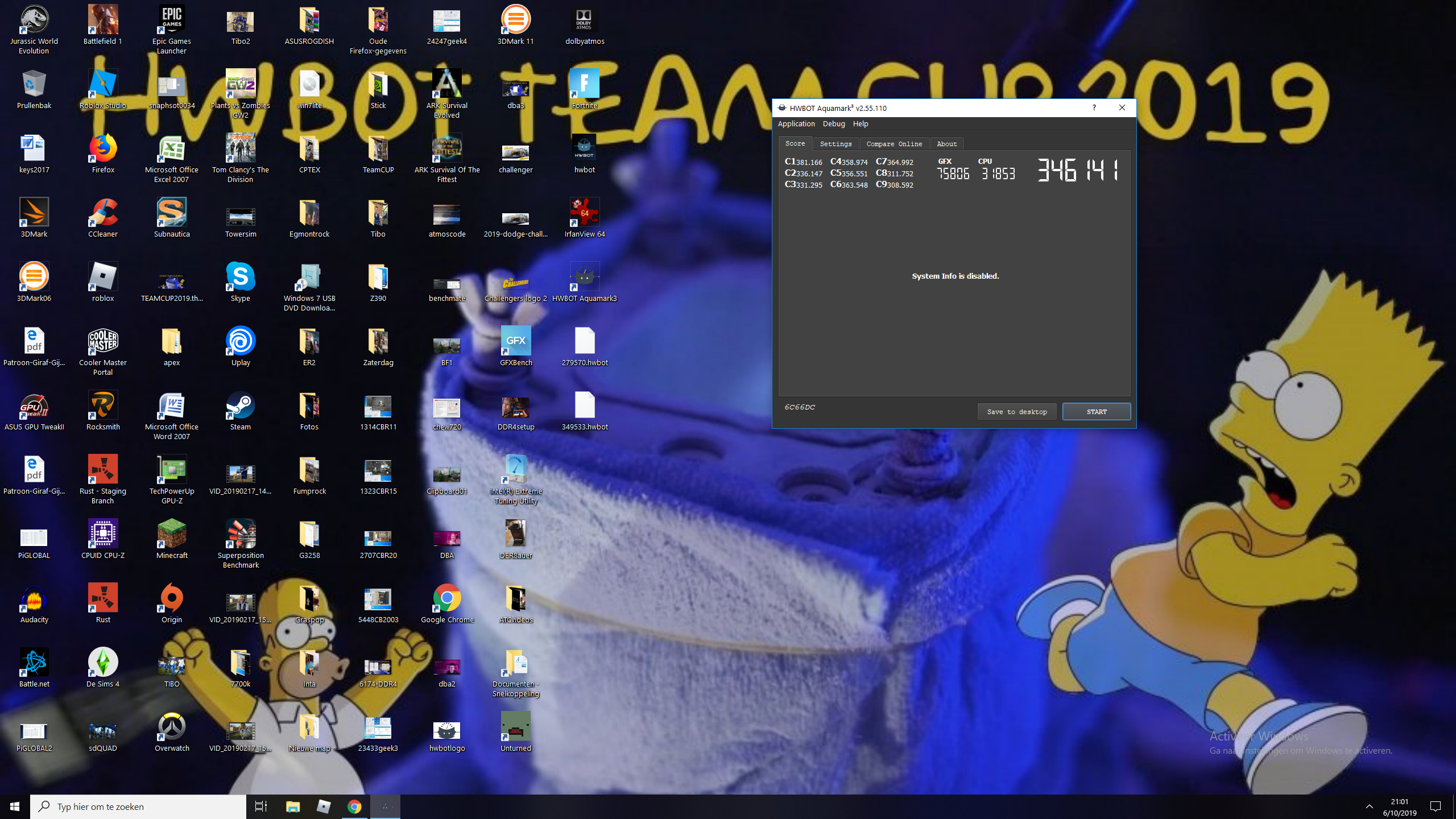This screenshot has height=819, width=1456.
Task: Click the 6C66DC checksum text
Action: pos(800,407)
